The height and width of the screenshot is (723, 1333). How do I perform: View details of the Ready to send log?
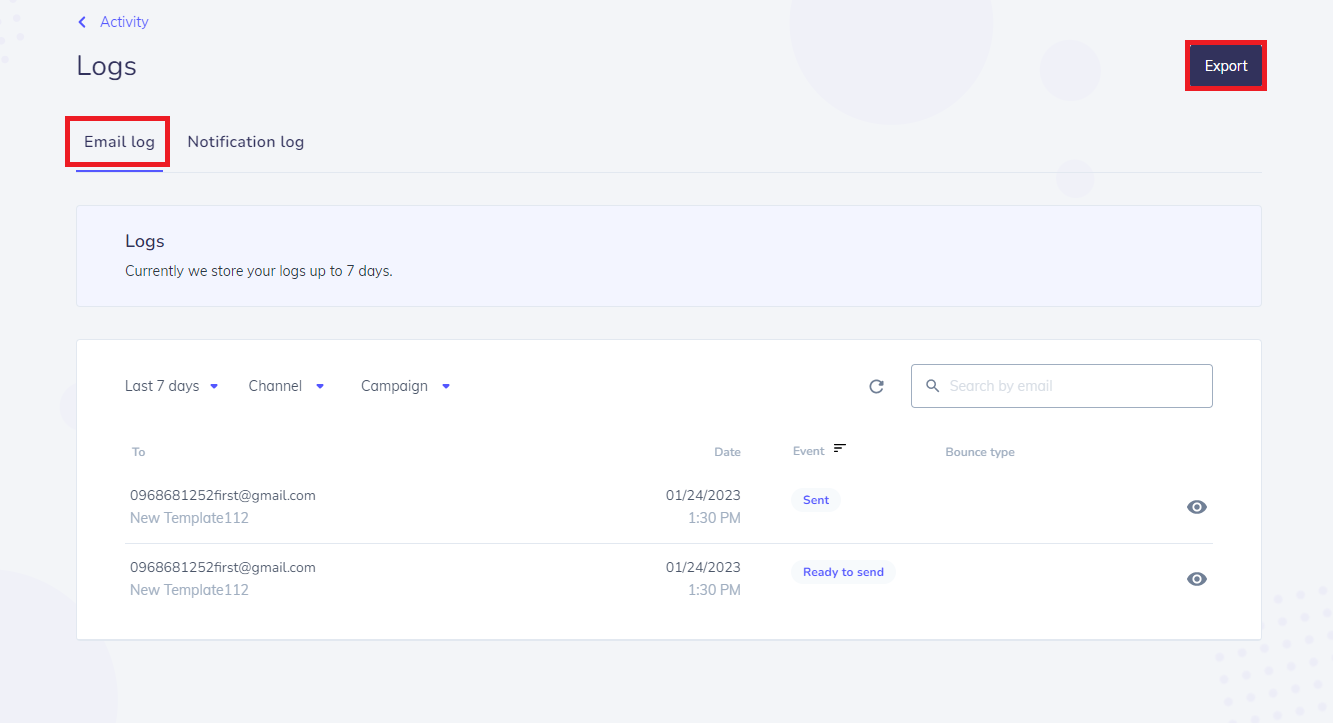click(x=1196, y=579)
